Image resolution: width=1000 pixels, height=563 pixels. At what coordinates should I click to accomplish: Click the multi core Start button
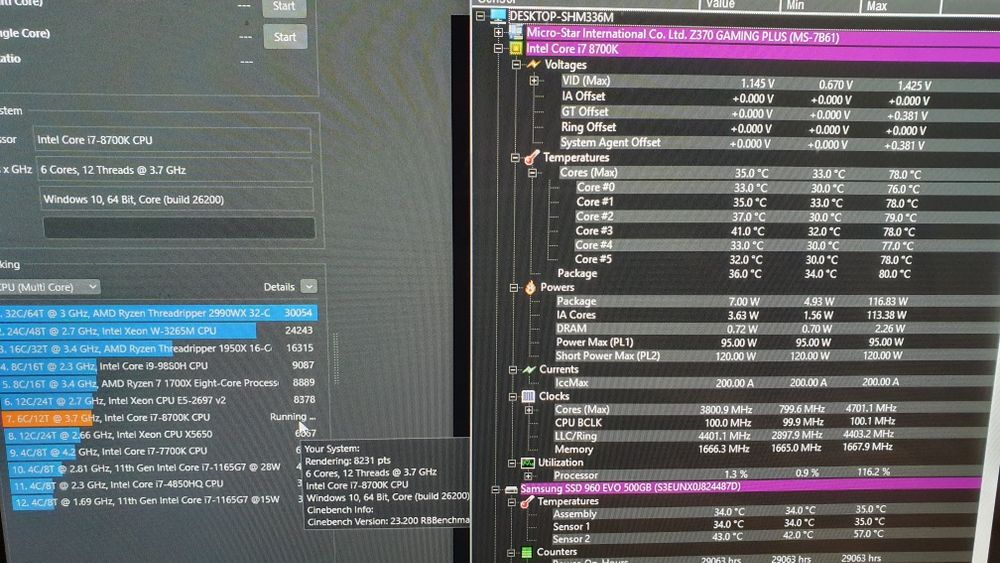pos(284,6)
